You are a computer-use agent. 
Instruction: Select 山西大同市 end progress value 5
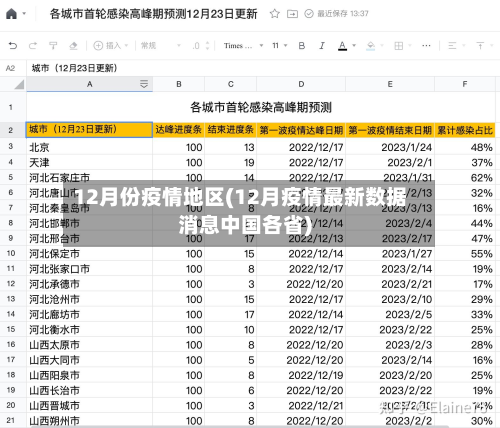coord(230,360)
